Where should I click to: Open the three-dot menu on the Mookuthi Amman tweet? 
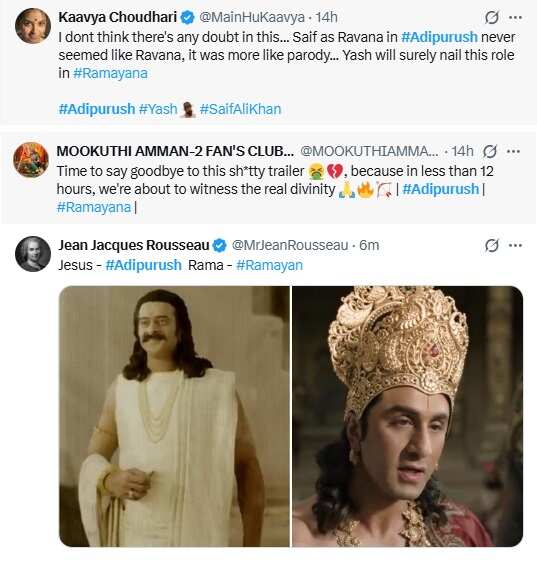(513, 151)
